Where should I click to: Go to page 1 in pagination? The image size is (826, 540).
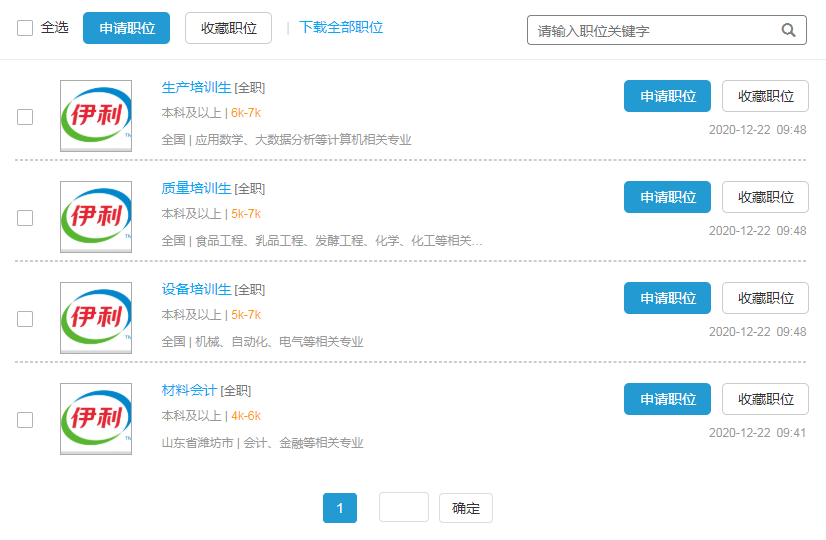[340, 508]
